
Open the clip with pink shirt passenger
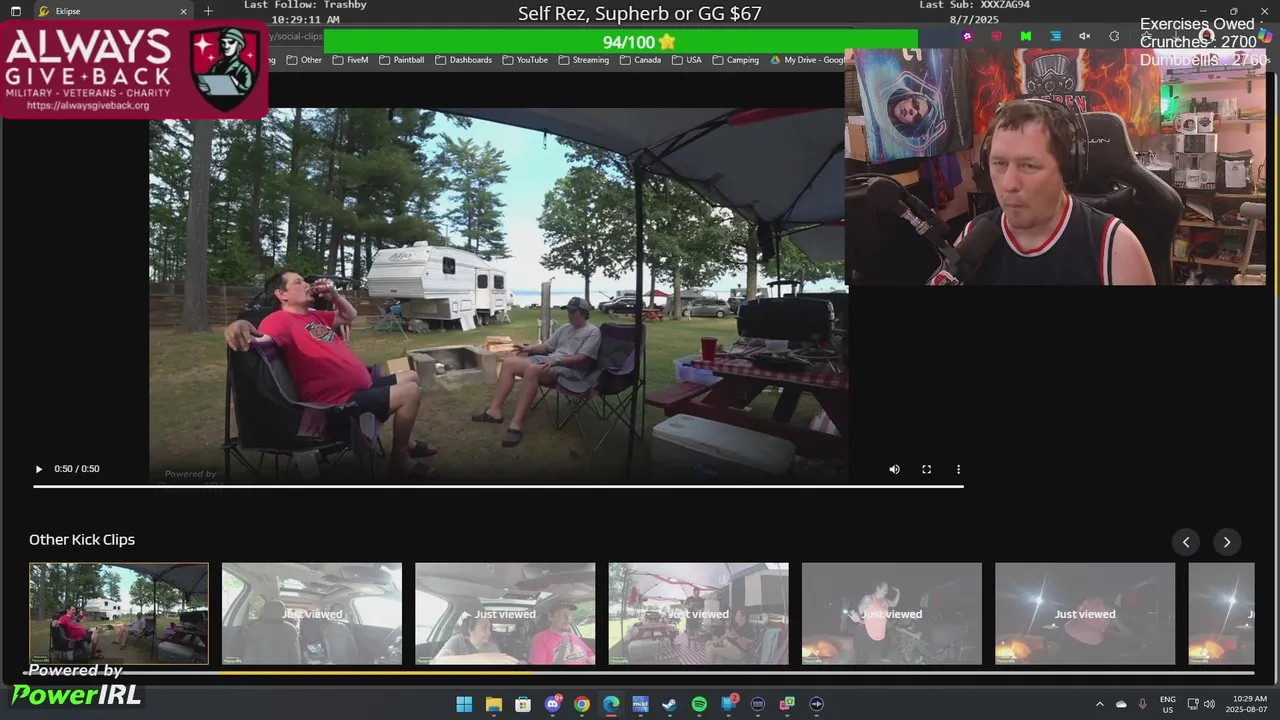point(505,613)
